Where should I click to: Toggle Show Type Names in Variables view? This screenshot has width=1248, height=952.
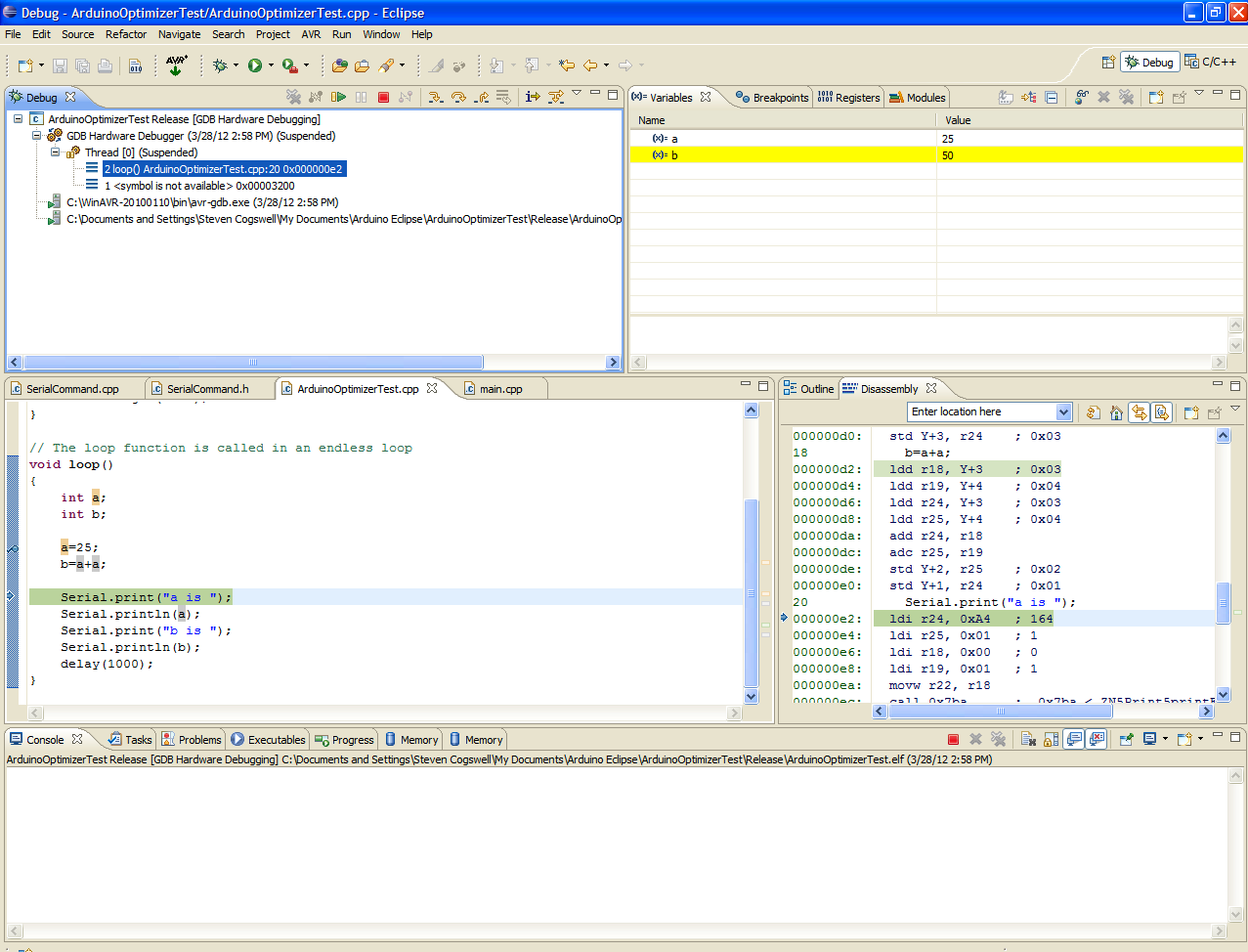[1006, 97]
